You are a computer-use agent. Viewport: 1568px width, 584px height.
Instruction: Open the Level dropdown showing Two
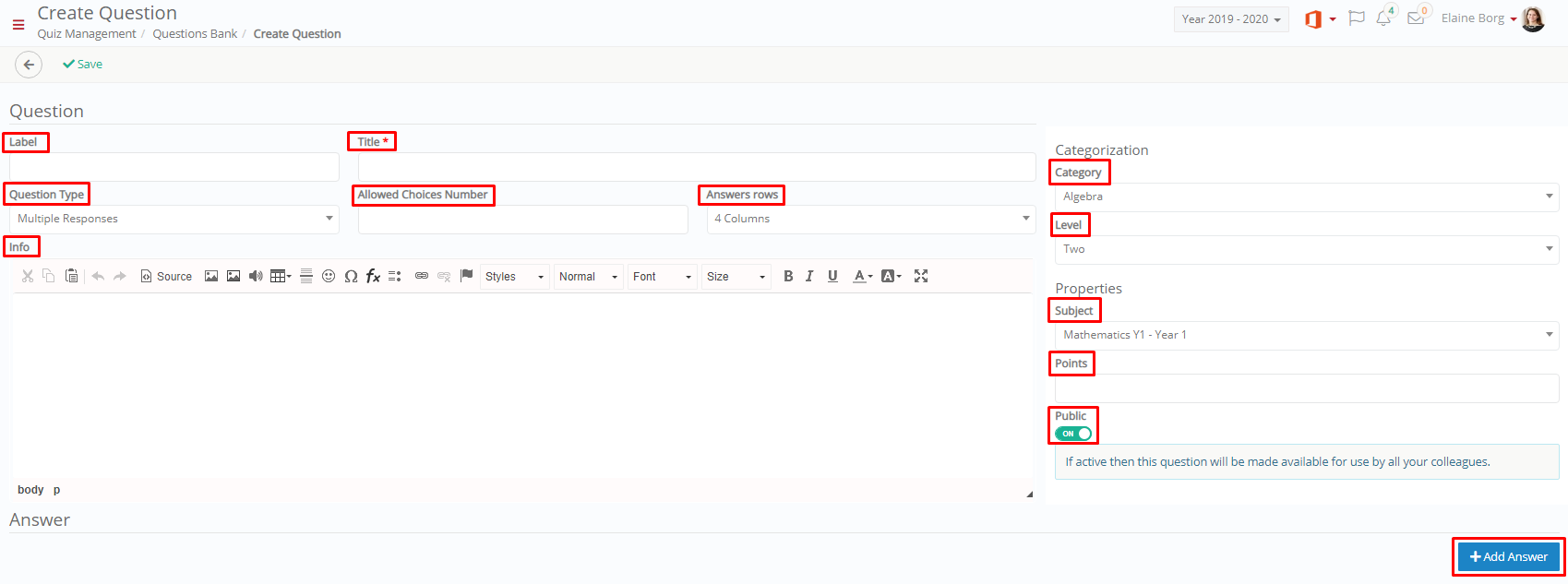(x=1307, y=249)
